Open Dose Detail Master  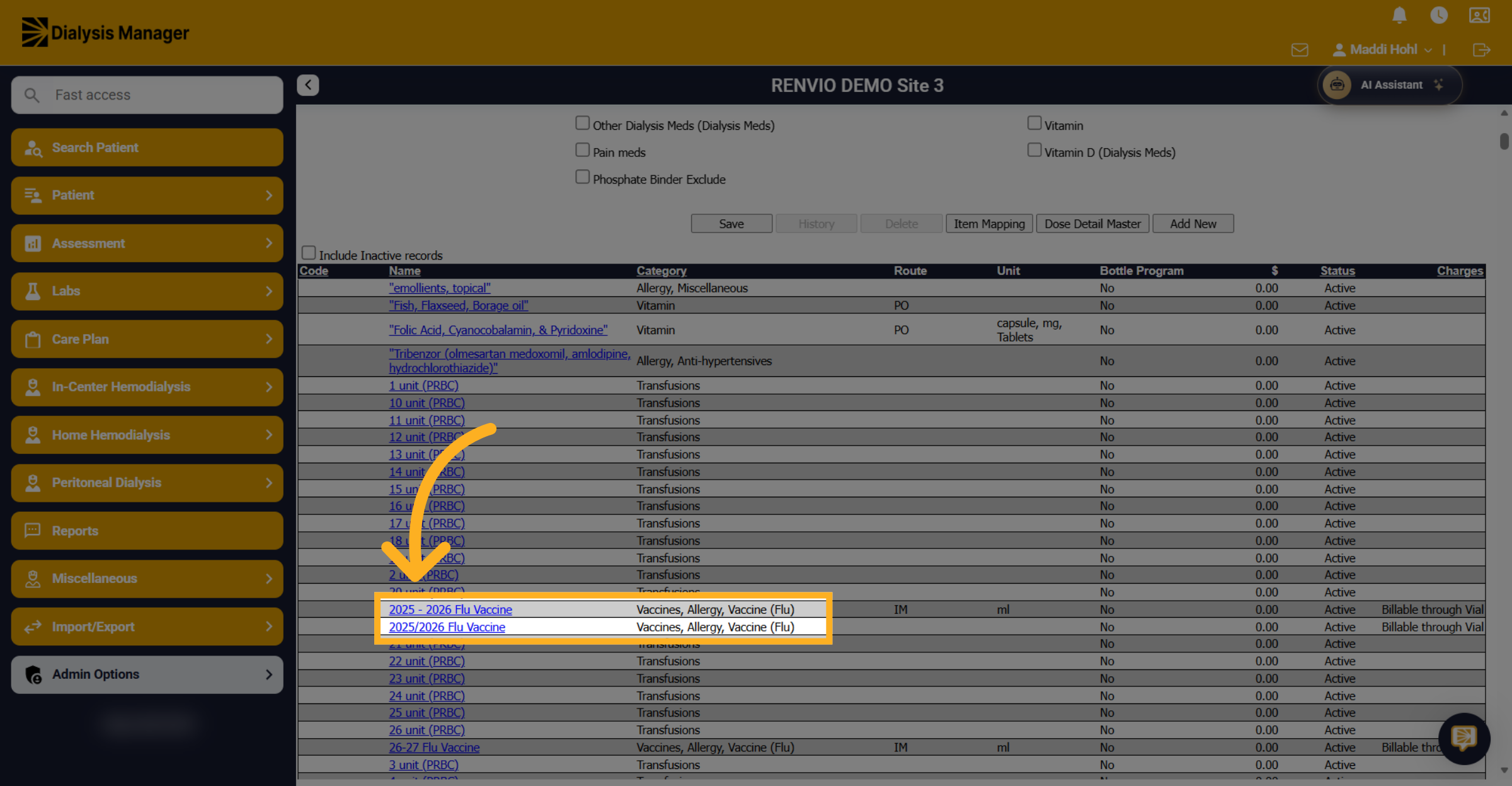point(1092,224)
